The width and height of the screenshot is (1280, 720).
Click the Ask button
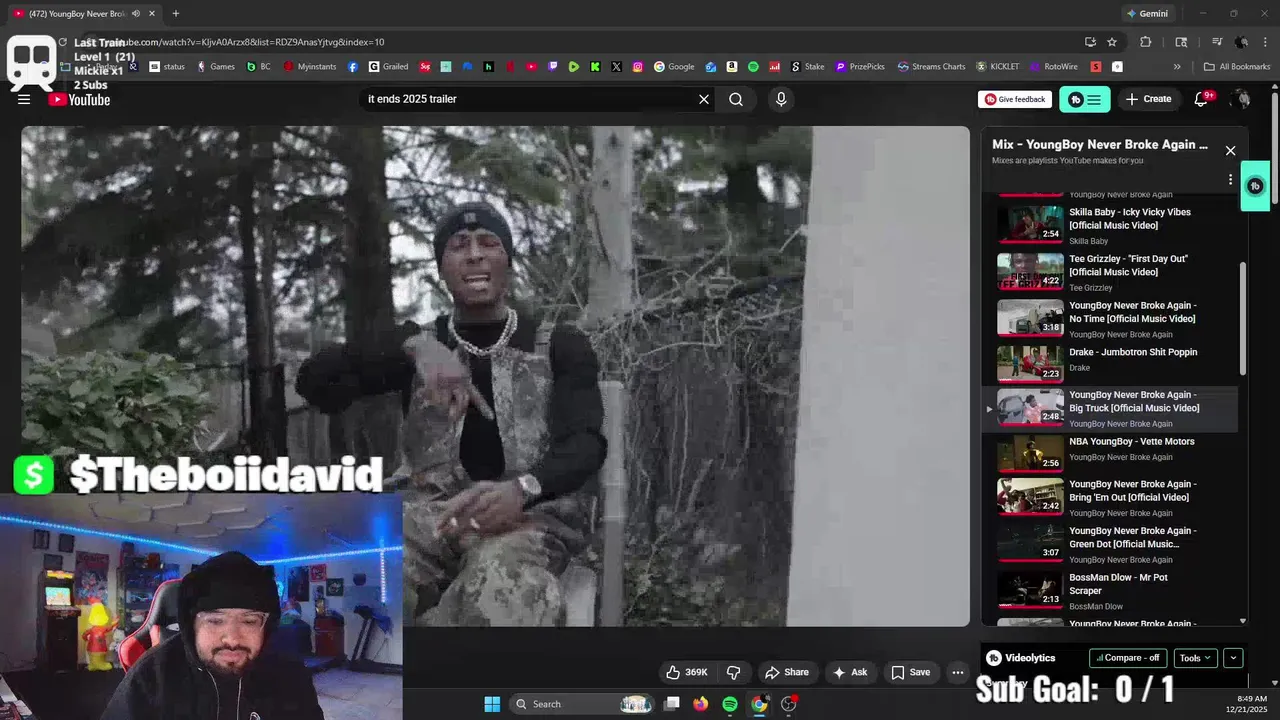pos(850,672)
